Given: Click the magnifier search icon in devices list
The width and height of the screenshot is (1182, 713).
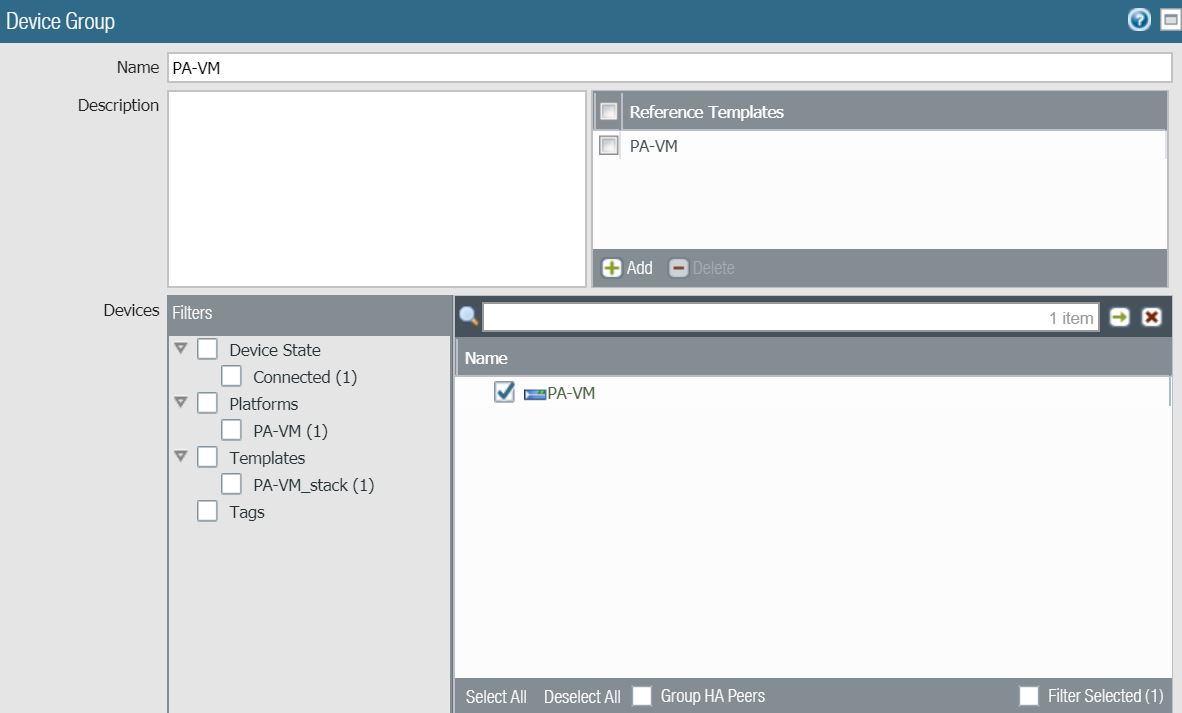Looking at the screenshot, I should pyautogui.click(x=468, y=317).
